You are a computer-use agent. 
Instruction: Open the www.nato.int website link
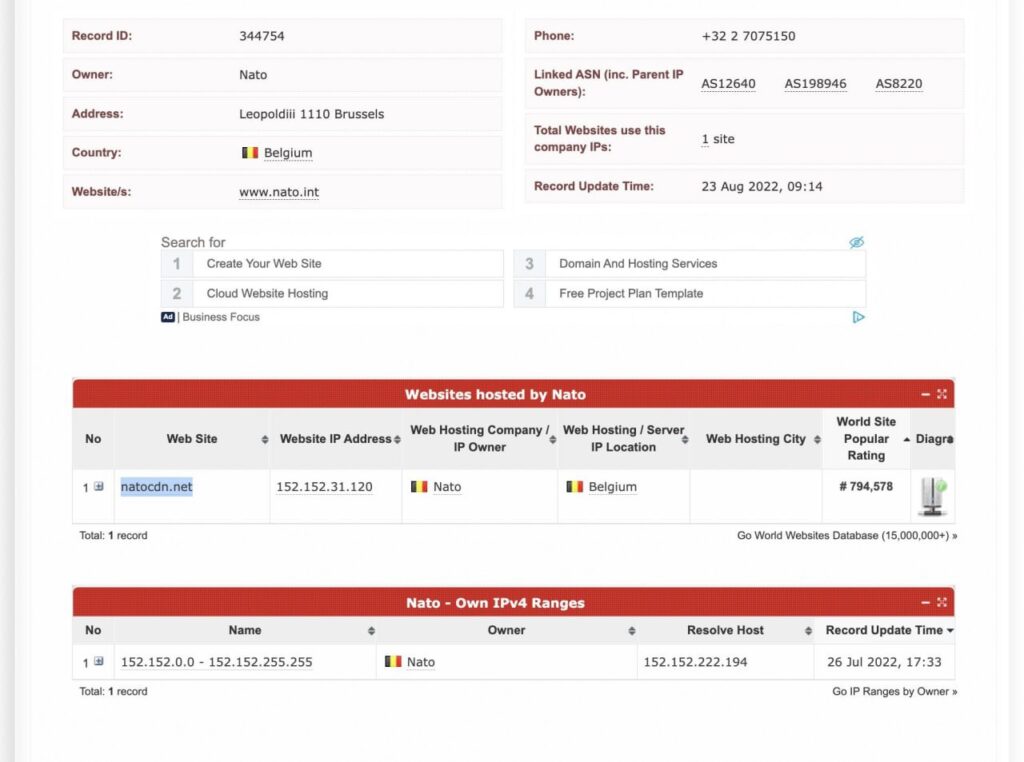coord(279,192)
